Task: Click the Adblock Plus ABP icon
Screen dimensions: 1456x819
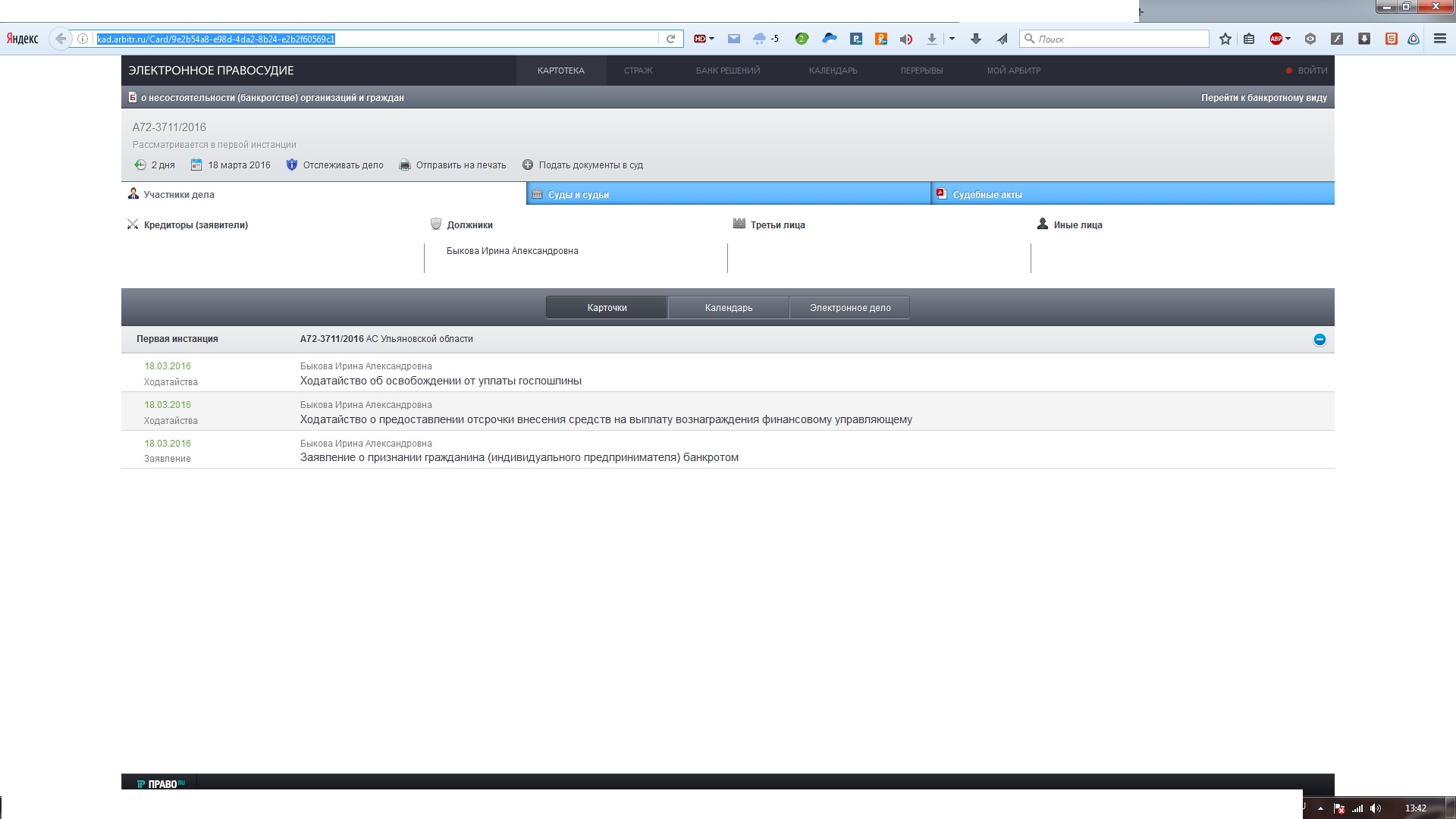Action: tap(1276, 39)
